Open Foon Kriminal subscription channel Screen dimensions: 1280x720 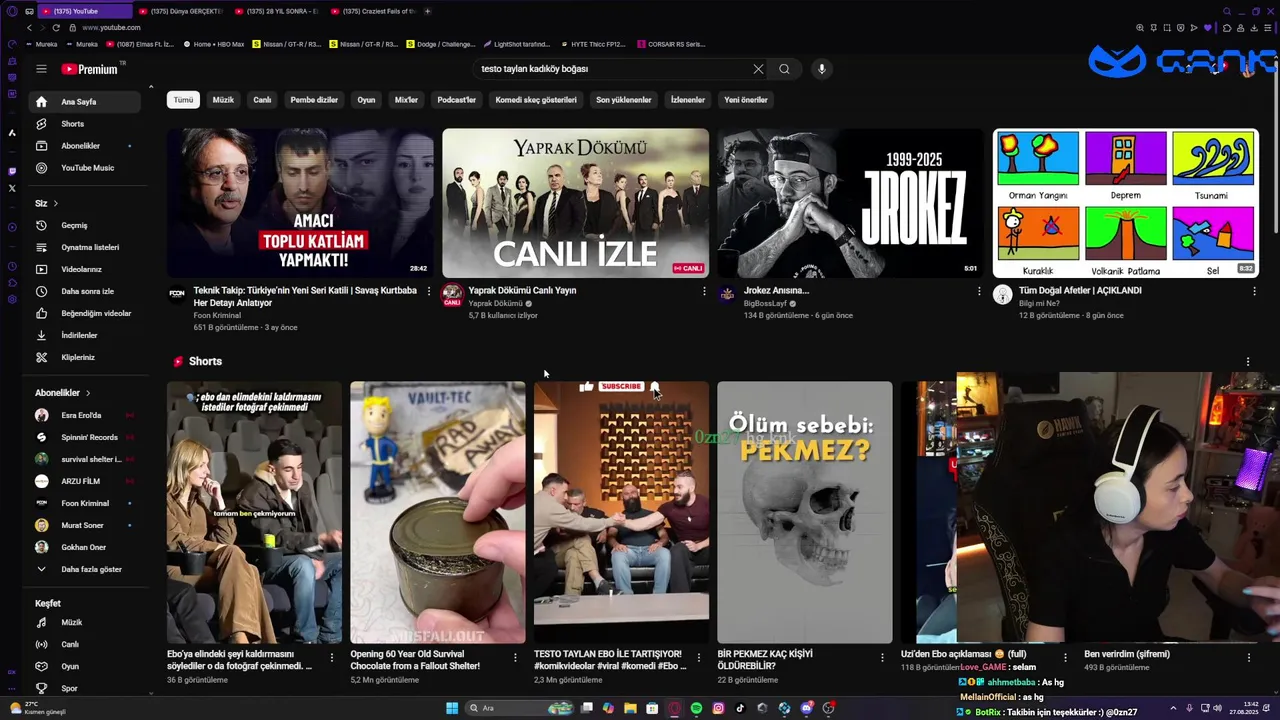tap(84, 503)
